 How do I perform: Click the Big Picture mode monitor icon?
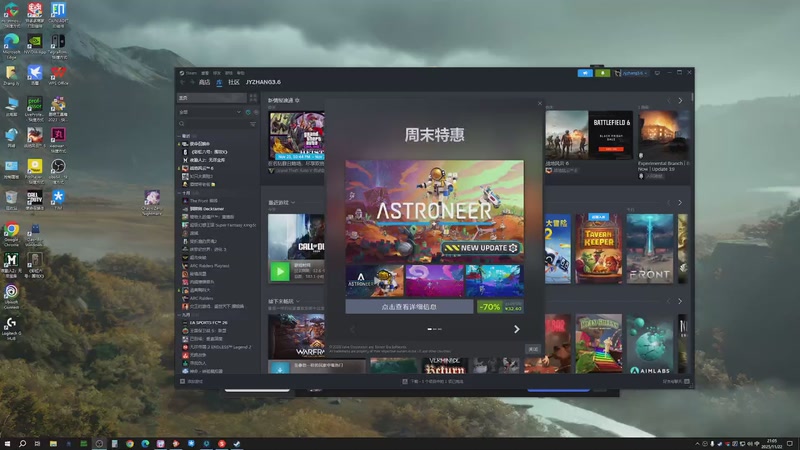click(657, 73)
